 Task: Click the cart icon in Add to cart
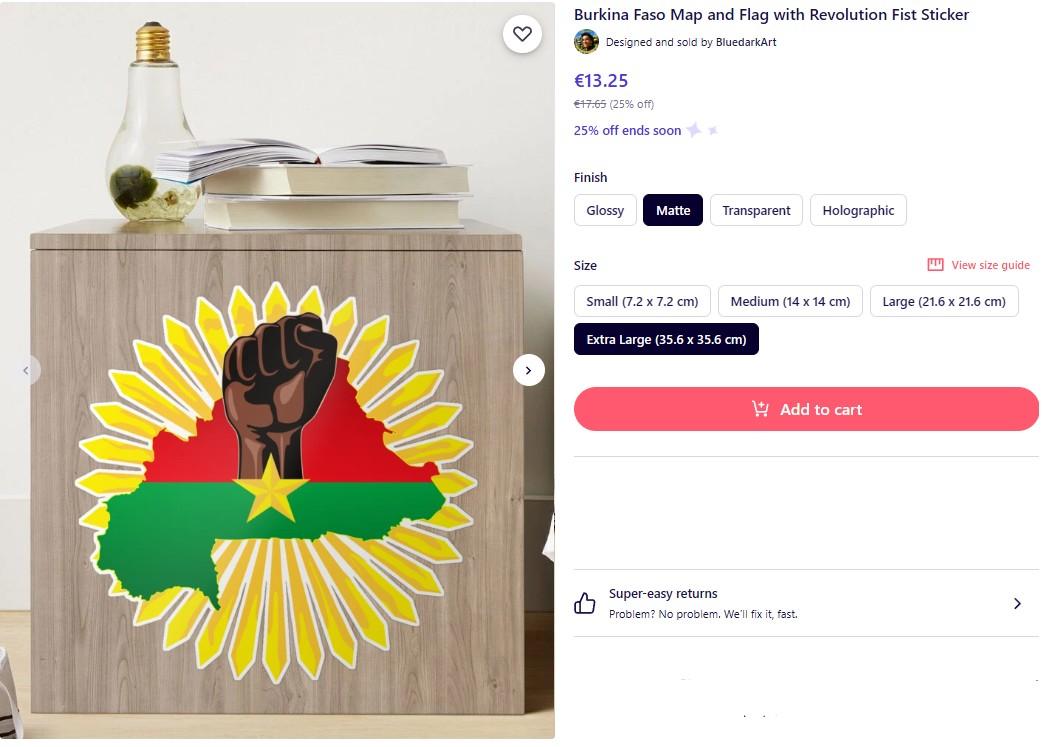[x=761, y=409]
